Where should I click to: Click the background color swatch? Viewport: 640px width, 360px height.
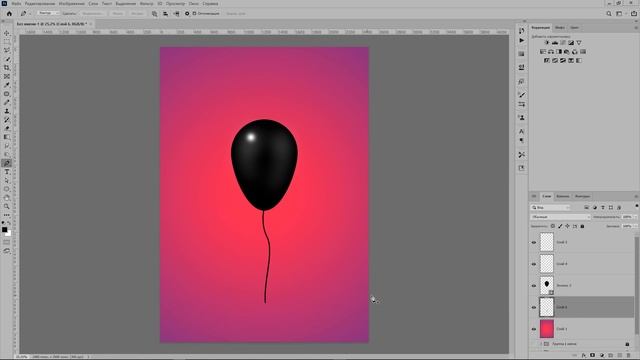click(x=8, y=233)
